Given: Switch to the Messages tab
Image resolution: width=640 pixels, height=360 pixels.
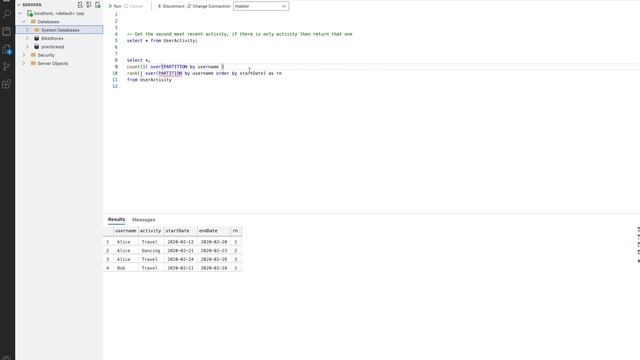Looking at the screenshot, I should pos(144,220).
